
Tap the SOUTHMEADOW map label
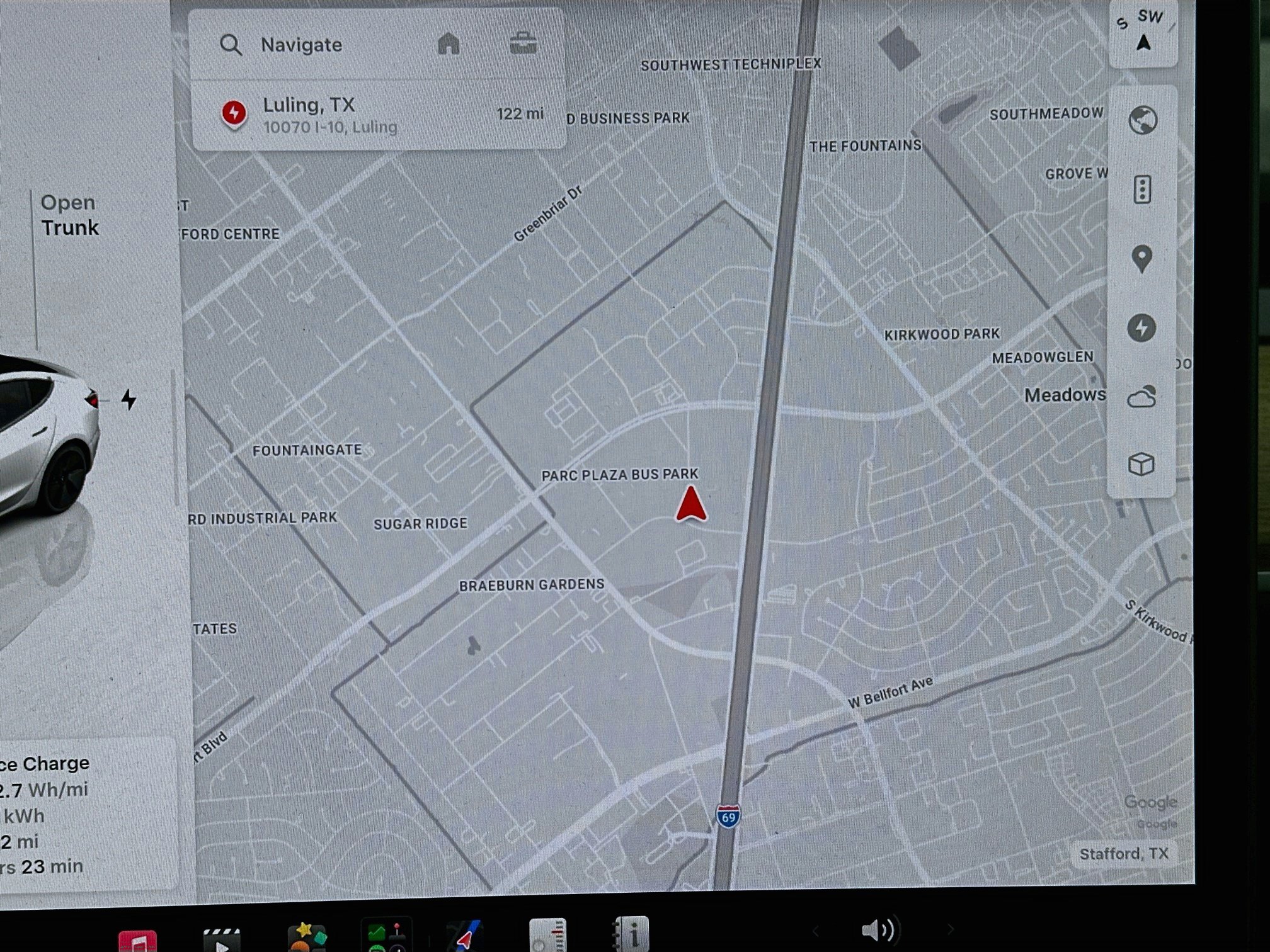1046,114
